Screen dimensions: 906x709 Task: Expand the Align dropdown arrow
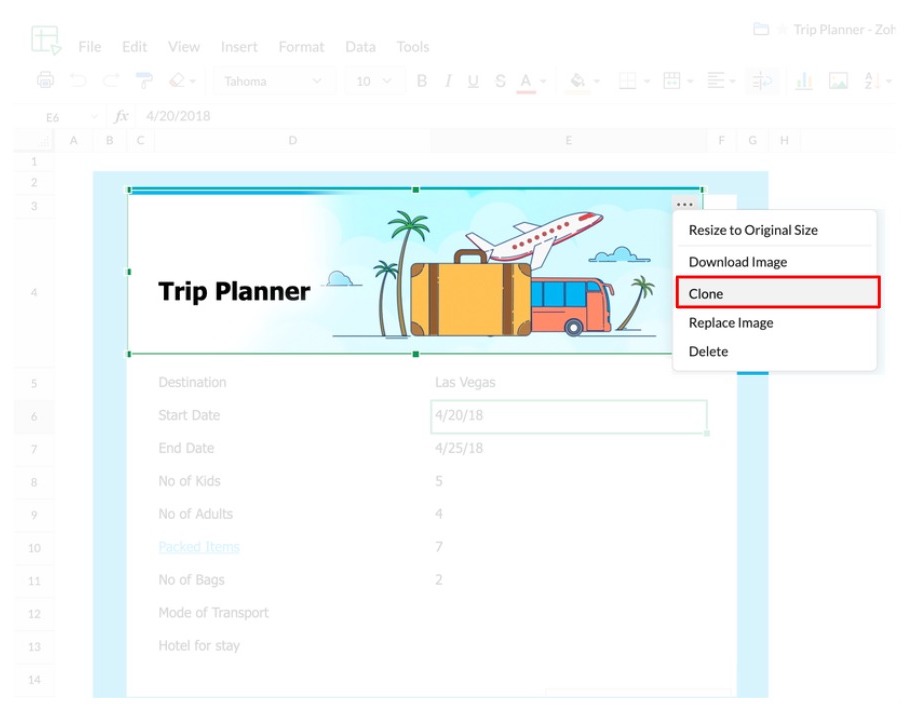pyautogui.click(x=733, y=81)
